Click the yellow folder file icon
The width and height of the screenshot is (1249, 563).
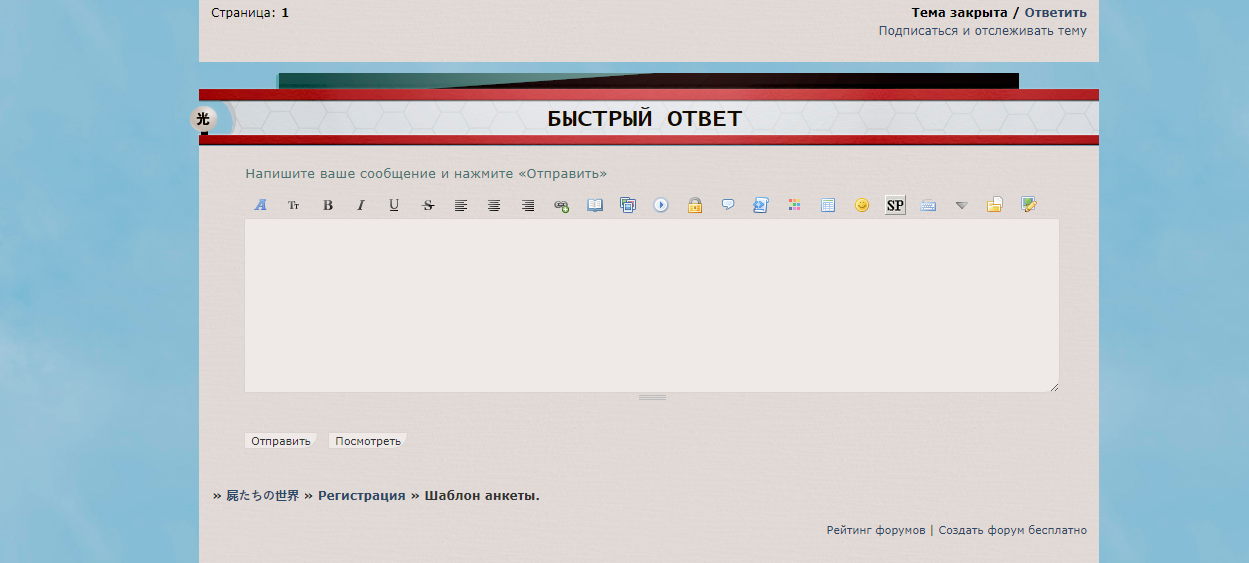point(995,205)
